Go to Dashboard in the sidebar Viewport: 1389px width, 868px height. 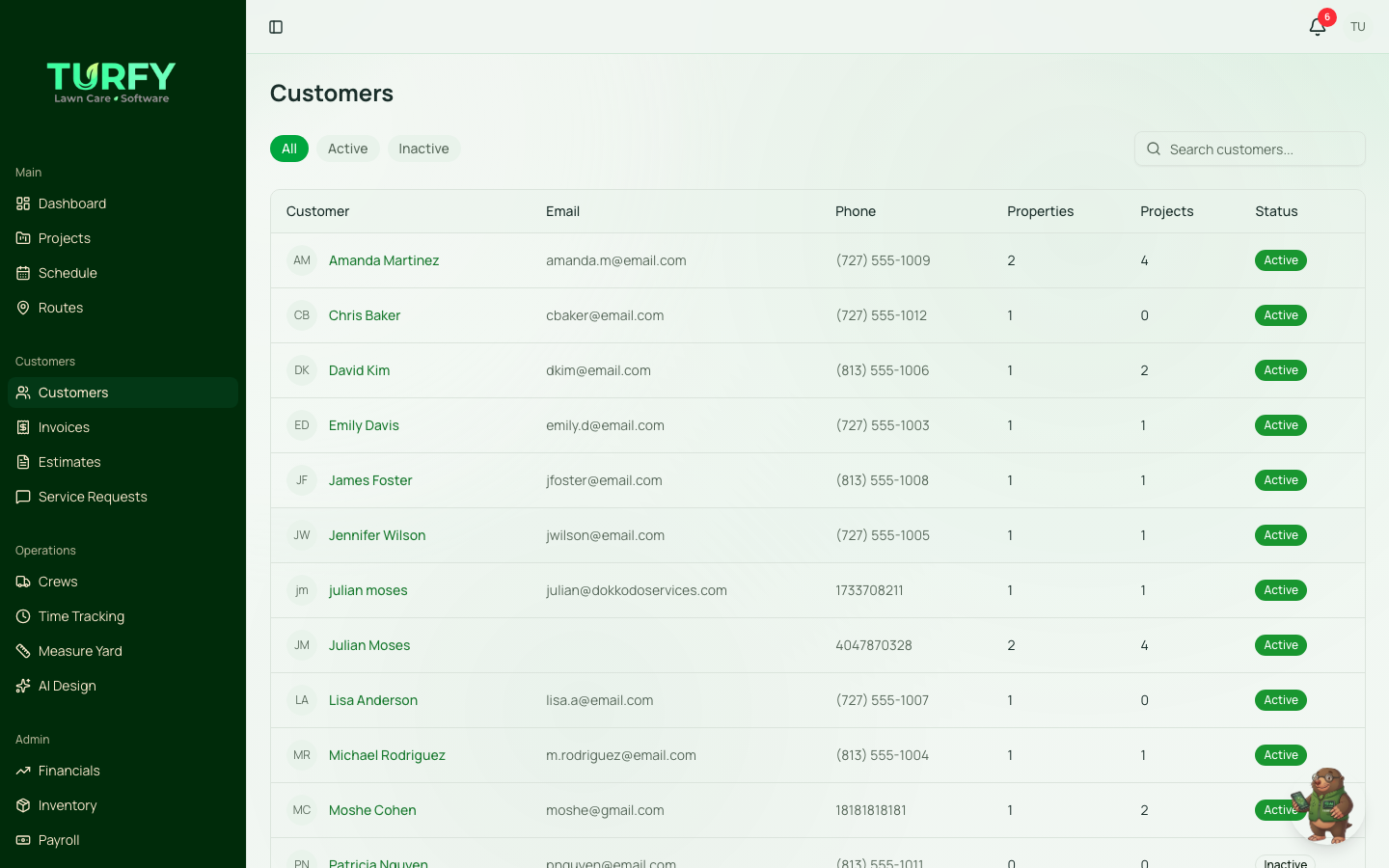[x=123, y=203]
